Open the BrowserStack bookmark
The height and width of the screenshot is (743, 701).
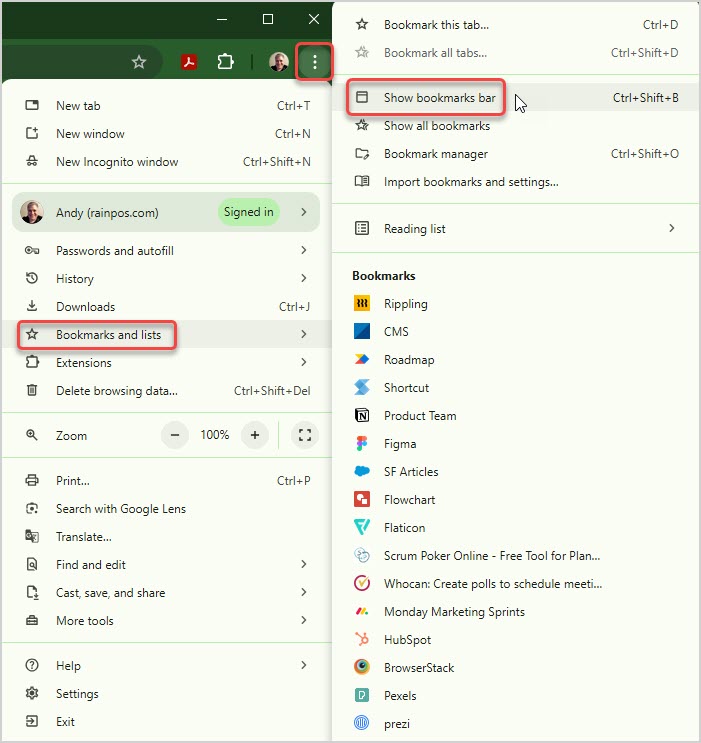tap(516, 667)
